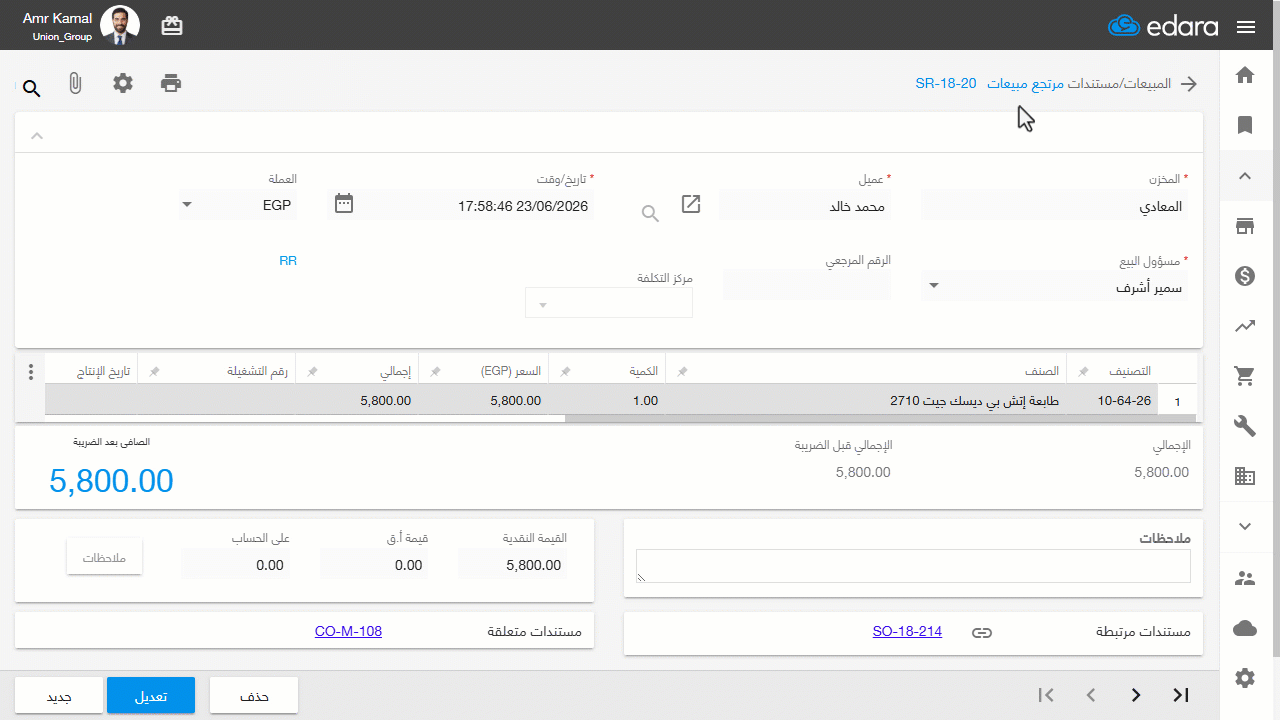The height and width of the screenshot is (720, 1280).
Task: Open the gift box icon in header
Action: 172,26
